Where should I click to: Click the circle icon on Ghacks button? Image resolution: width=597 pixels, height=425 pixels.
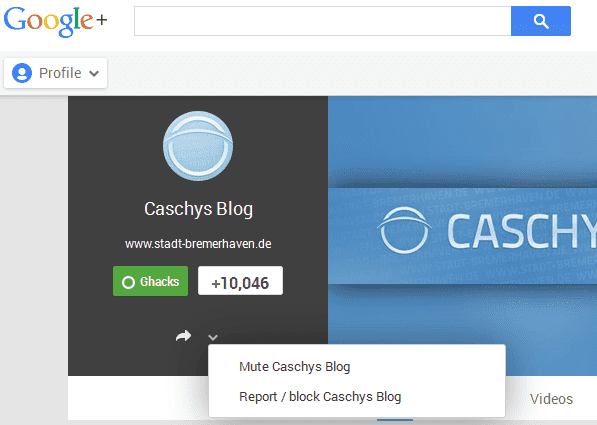pyautogui.click(x=128, y=282)
